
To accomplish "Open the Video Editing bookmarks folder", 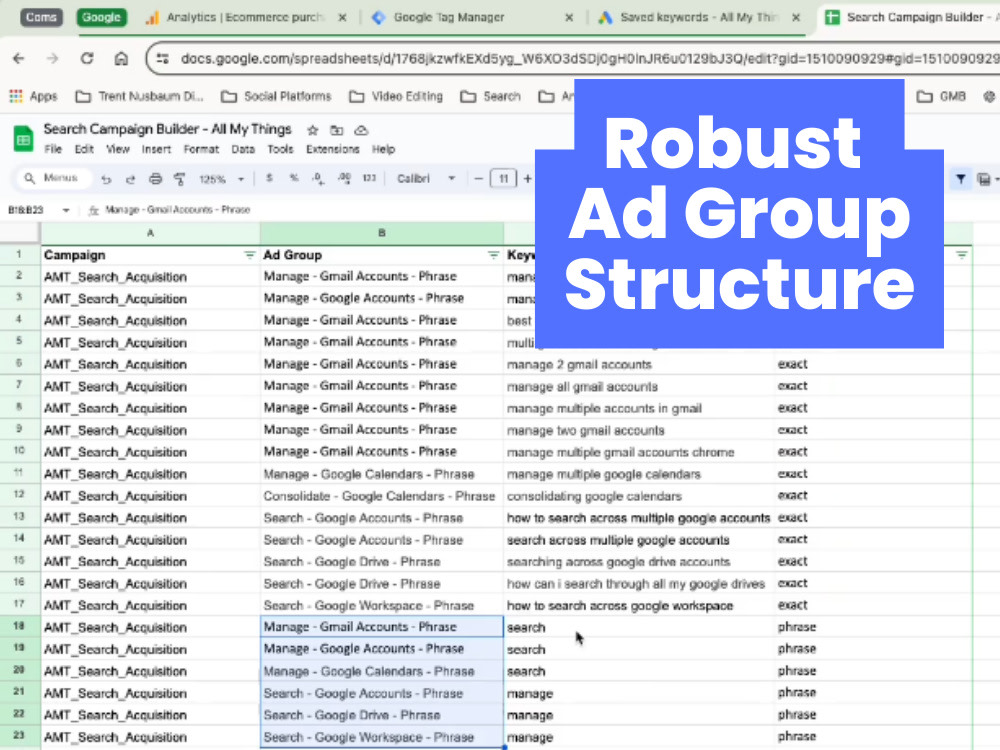I will point(396,96).
